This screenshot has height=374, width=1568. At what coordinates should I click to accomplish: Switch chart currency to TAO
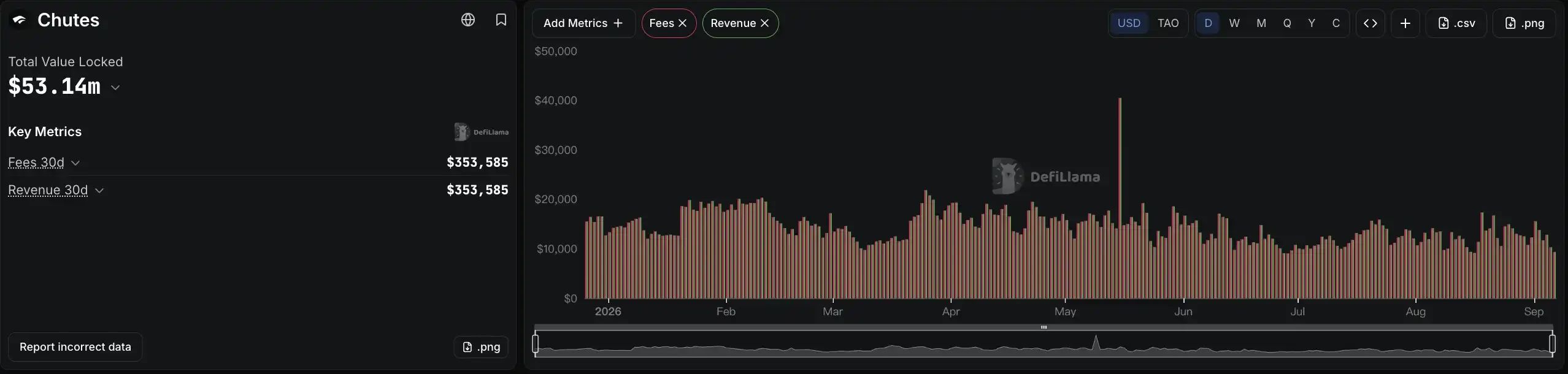[1168, 23]
